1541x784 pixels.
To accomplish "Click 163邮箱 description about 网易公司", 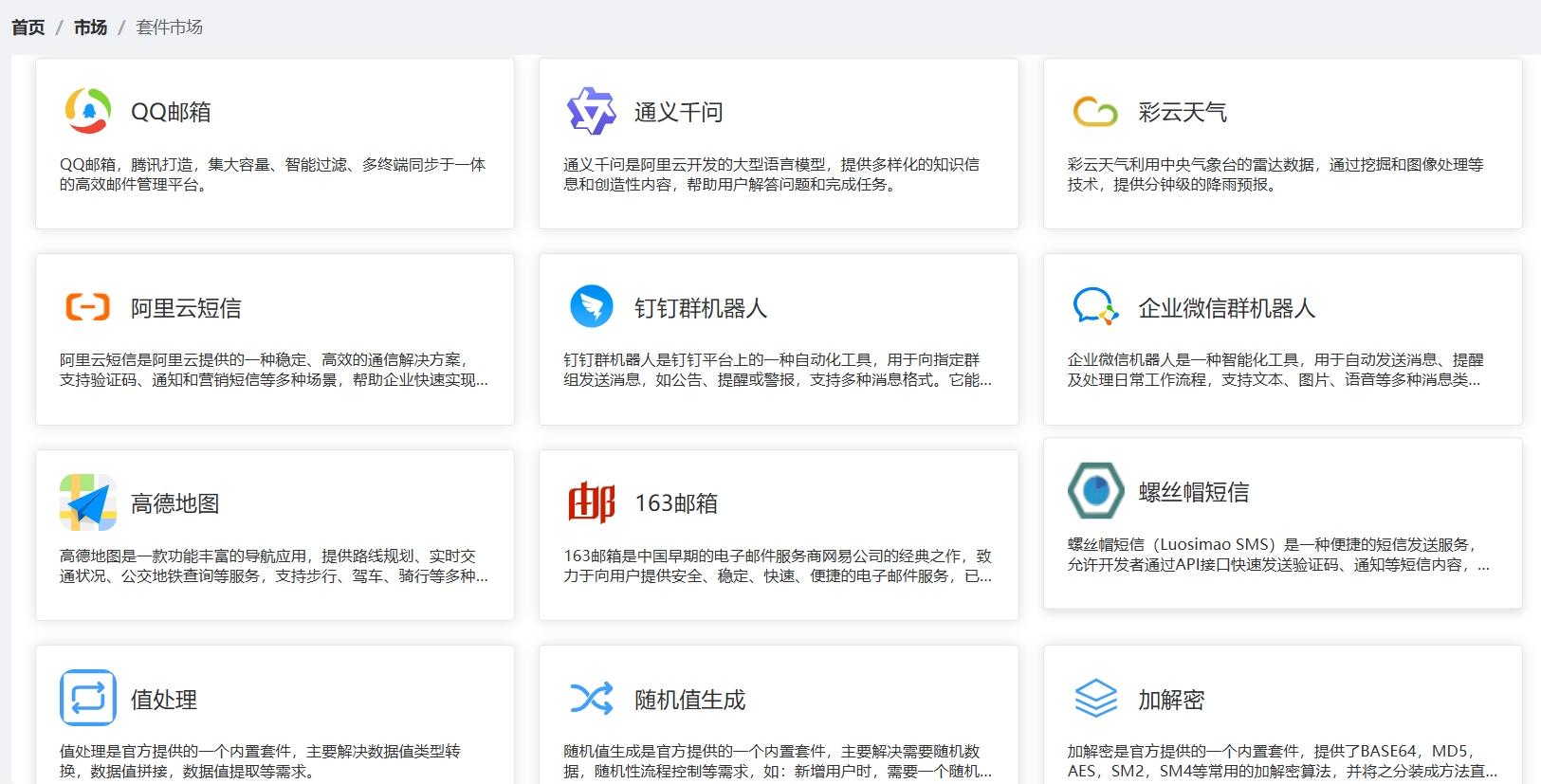I will point(778,566).
